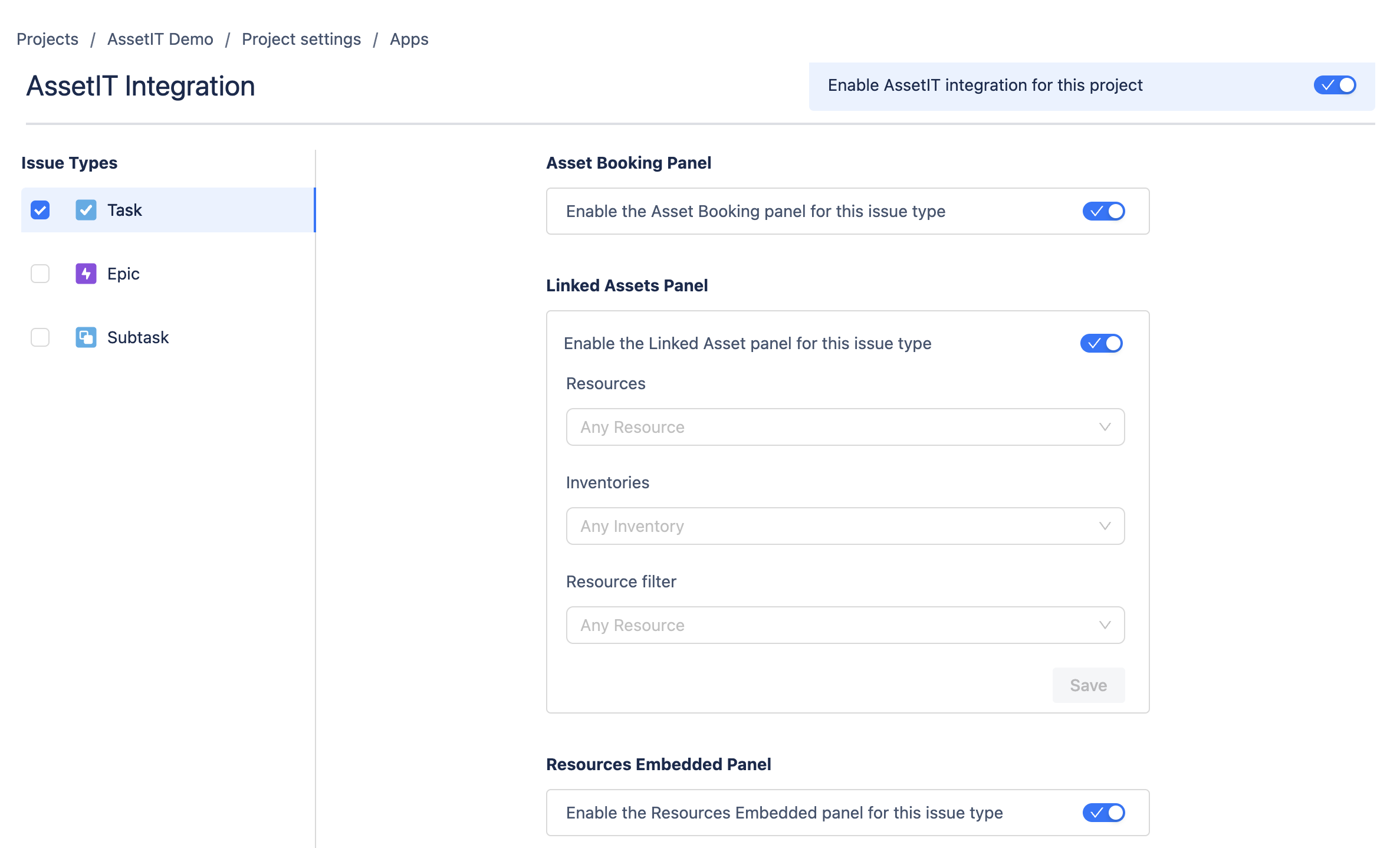Image resolution: width=1400 pixels, height=848 pixels.
Task: Toggle the Asset Booking panel switch off
Action: coord(1104,211)
